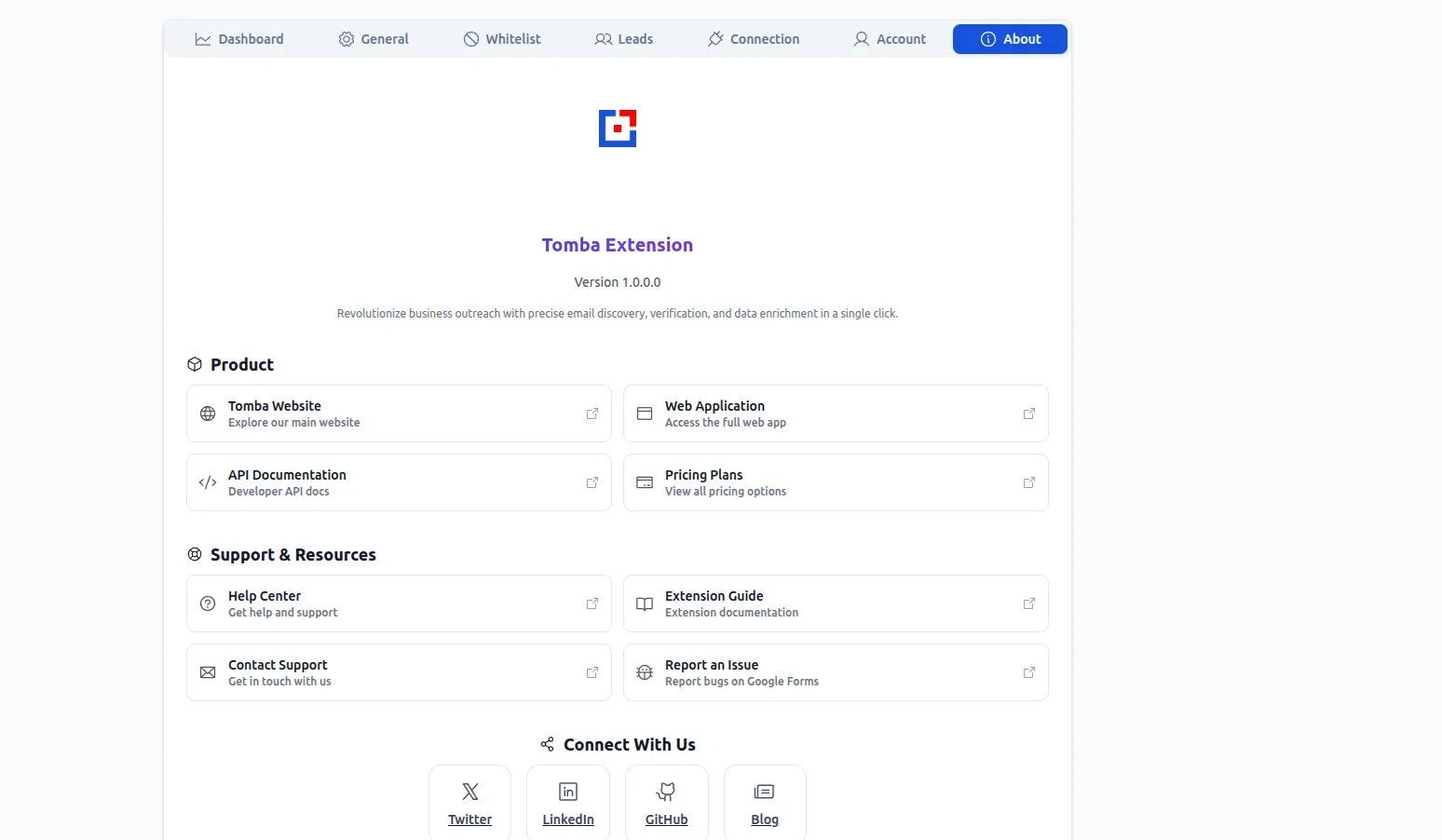Click the lifebuoy icon next to Support & Resources
The image size is (1442, 840).
[x=195, y=554]
